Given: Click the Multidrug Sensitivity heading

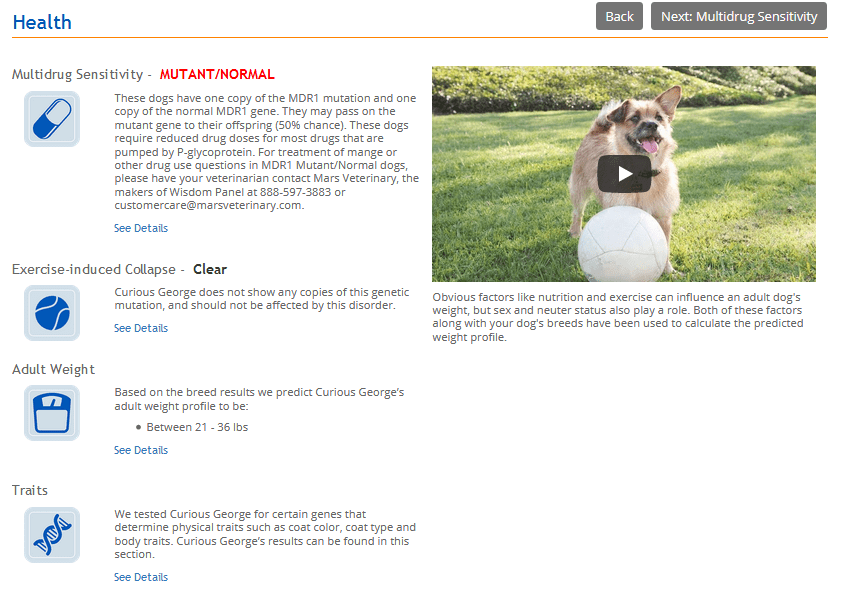Looking at the screenshot, I should pyautogui.click(x=77, y=74).
